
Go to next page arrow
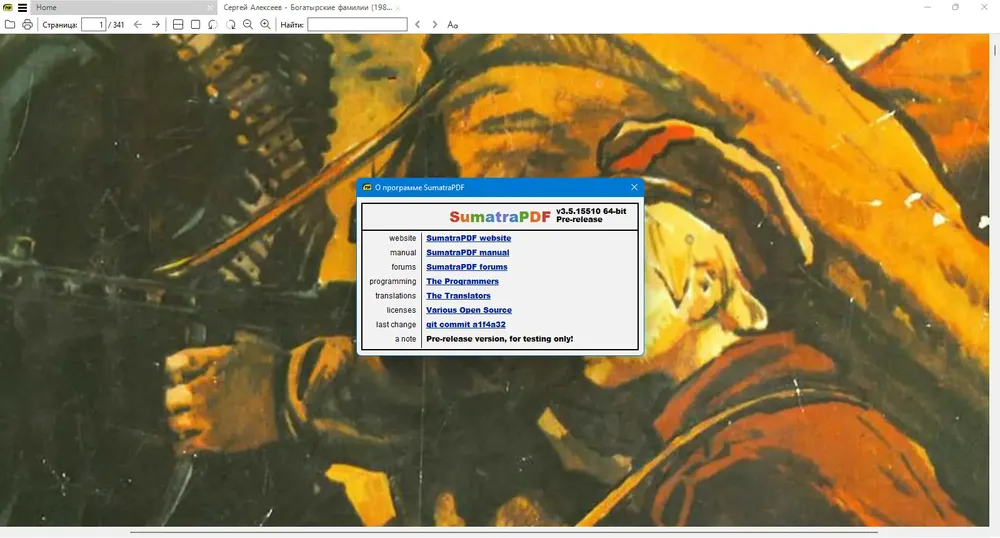click(156, 24)
